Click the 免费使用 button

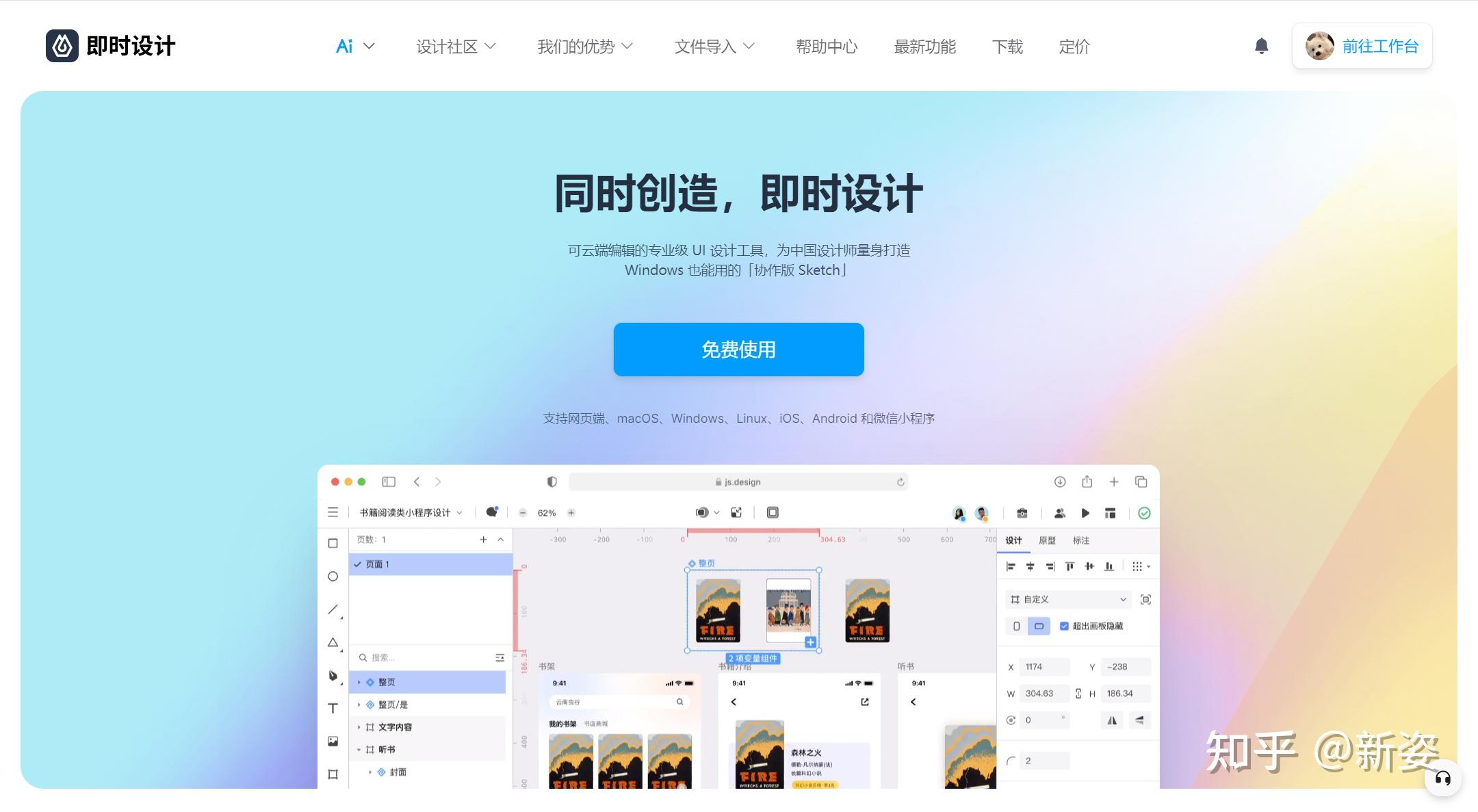pos(738,350)
